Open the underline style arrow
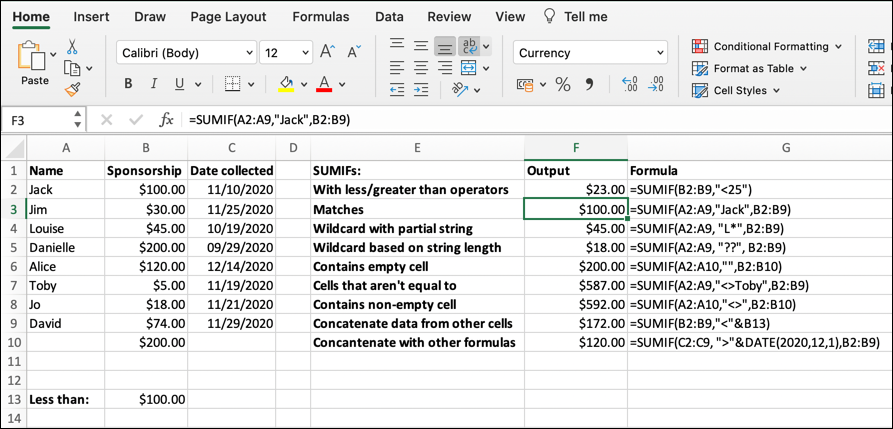Image resolution: width=893 pixels, height=429 pixels. 198,84
